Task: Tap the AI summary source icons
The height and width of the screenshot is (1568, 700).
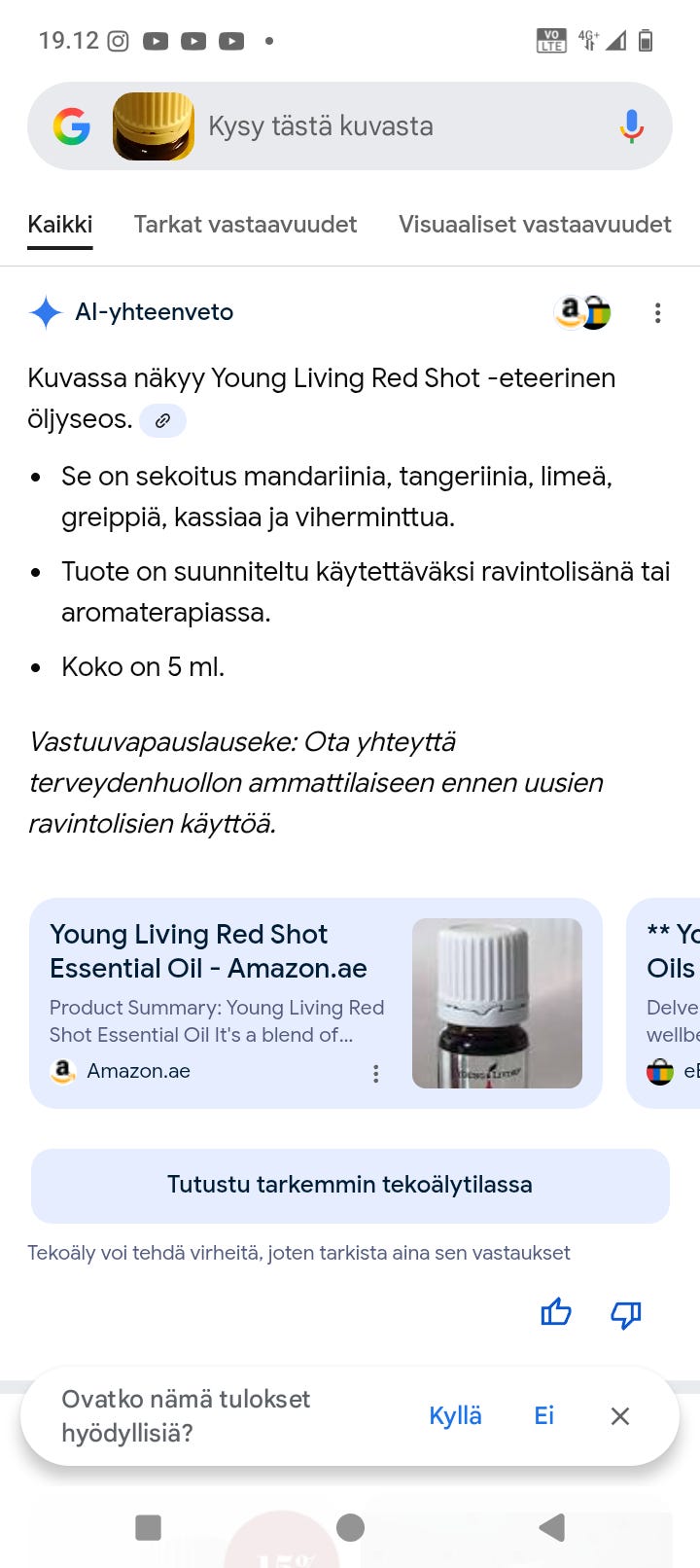Action: point(582,312)
